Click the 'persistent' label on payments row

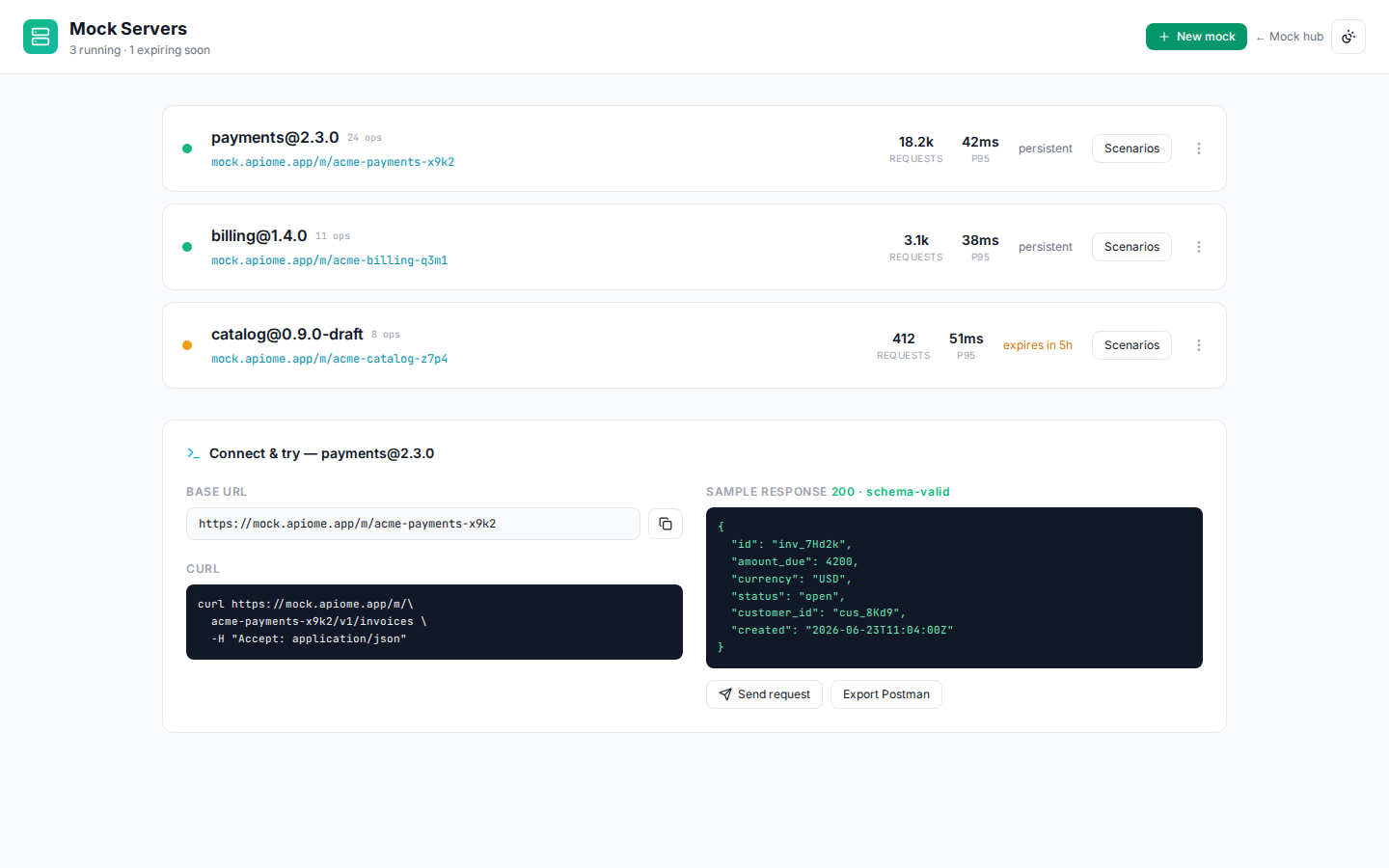click(1046, 149)
